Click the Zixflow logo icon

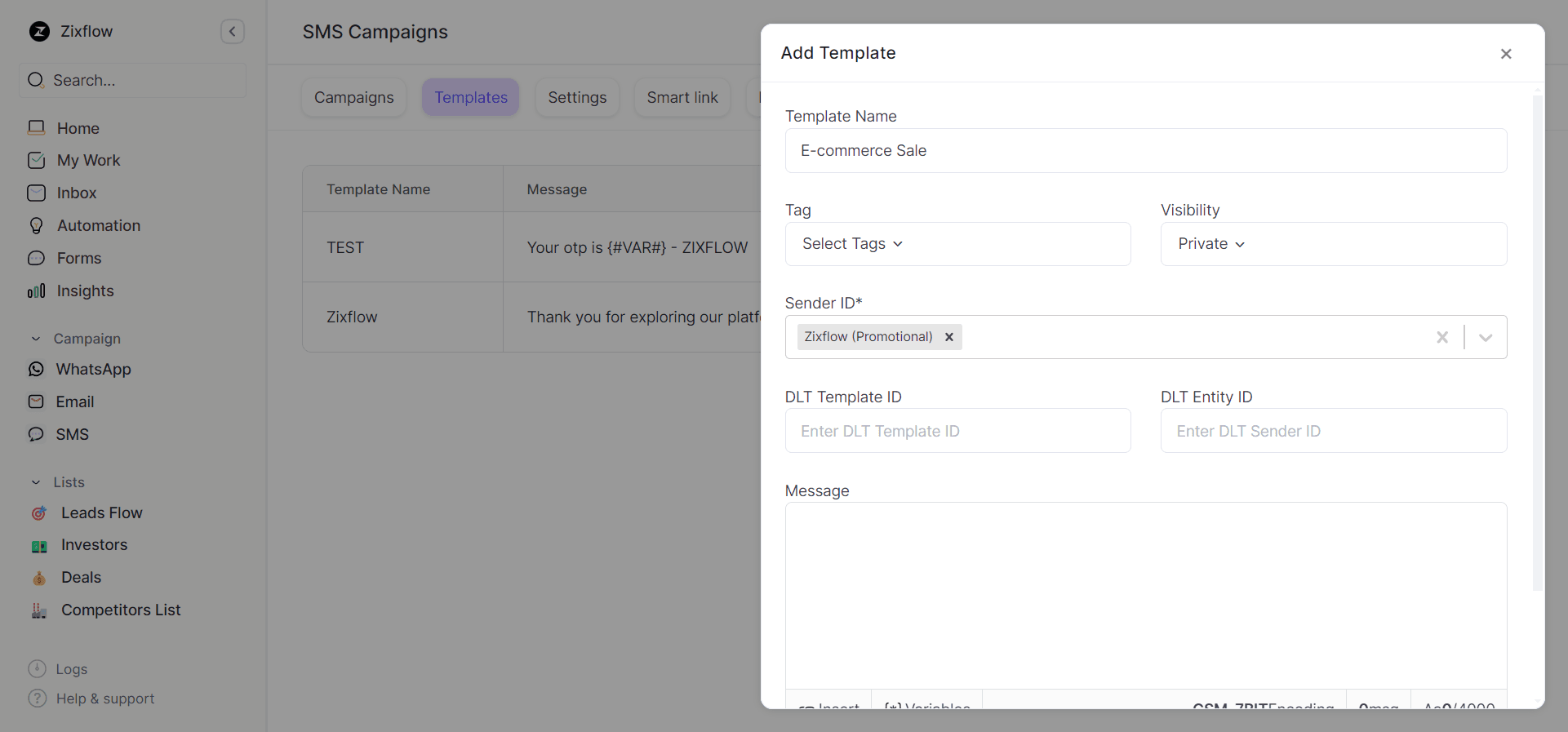(x=39, y=32)
